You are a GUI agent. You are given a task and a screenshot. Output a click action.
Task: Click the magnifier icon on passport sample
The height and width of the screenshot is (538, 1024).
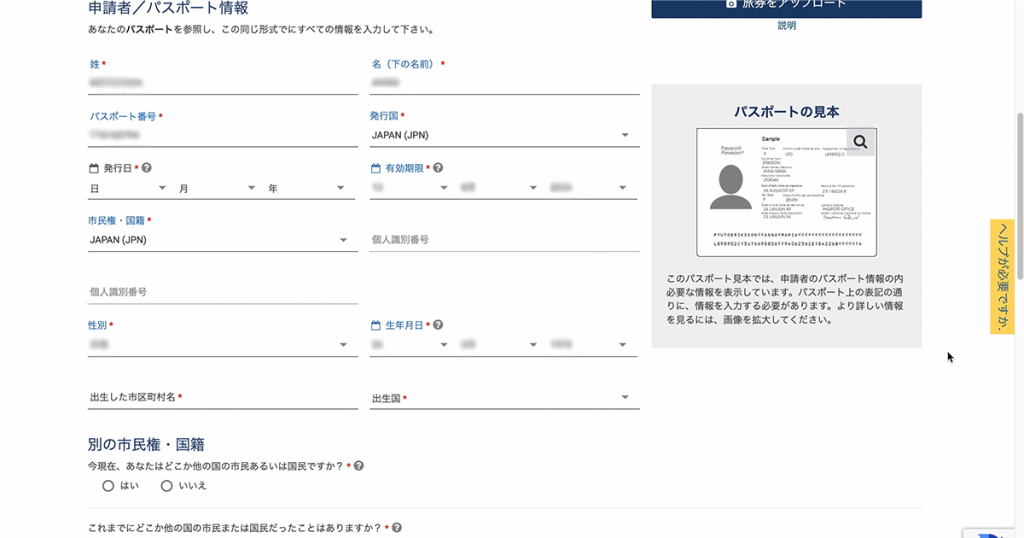click(x=860, y=143)
